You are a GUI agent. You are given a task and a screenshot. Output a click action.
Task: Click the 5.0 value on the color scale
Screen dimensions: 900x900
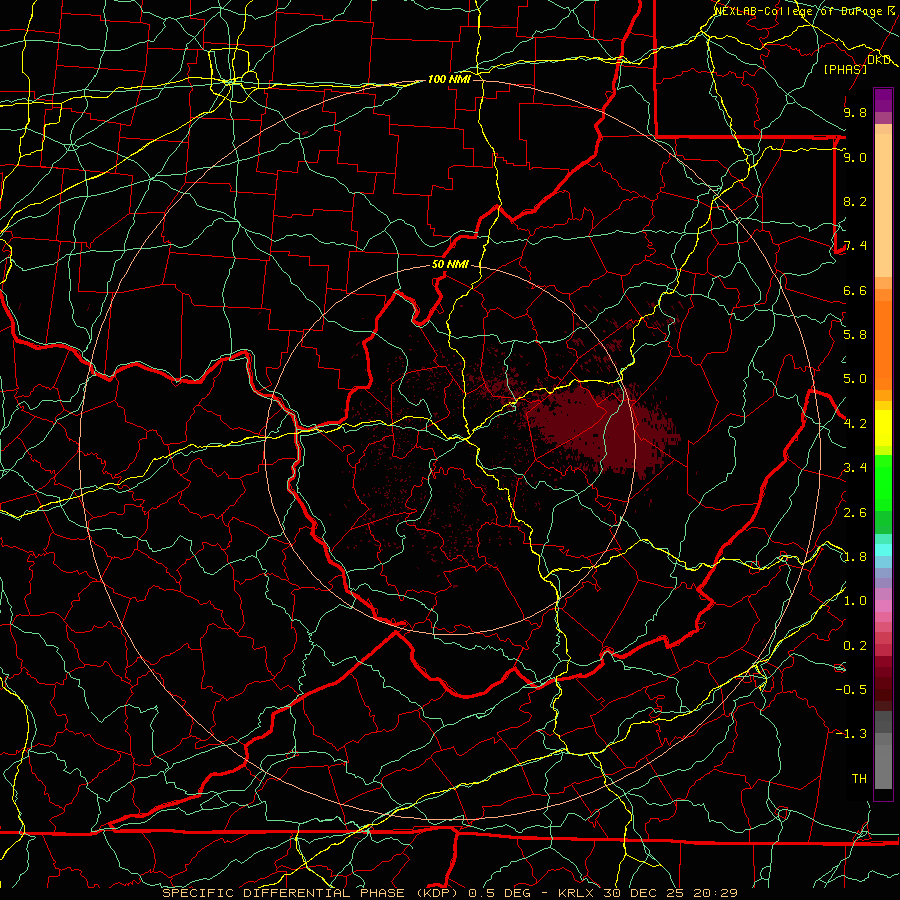(x=855, y=379)
